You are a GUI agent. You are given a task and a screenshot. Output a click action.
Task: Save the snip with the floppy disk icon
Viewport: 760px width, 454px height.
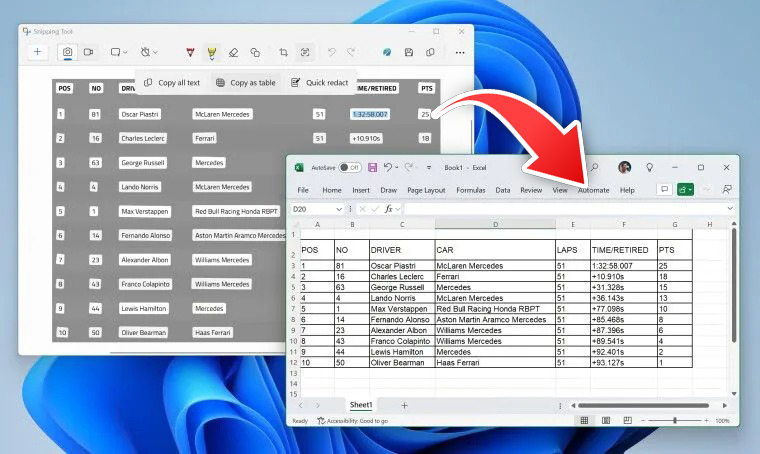409,52
